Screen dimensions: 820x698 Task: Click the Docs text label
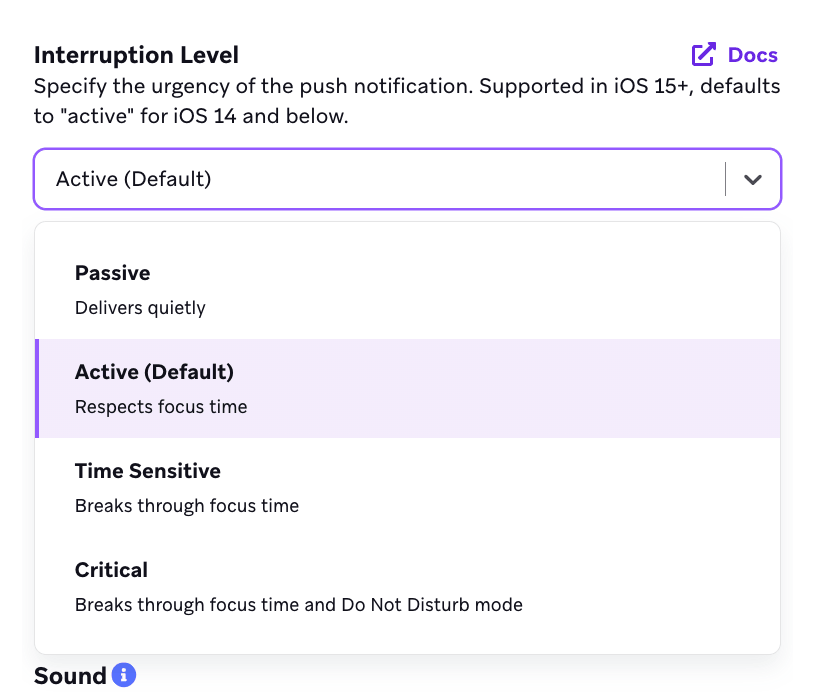(x=752, y=55)
